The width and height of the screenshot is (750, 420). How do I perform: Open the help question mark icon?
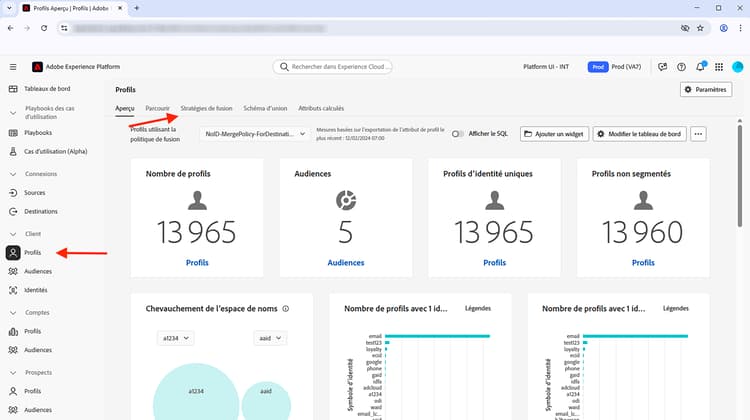[x=681, y=67]
